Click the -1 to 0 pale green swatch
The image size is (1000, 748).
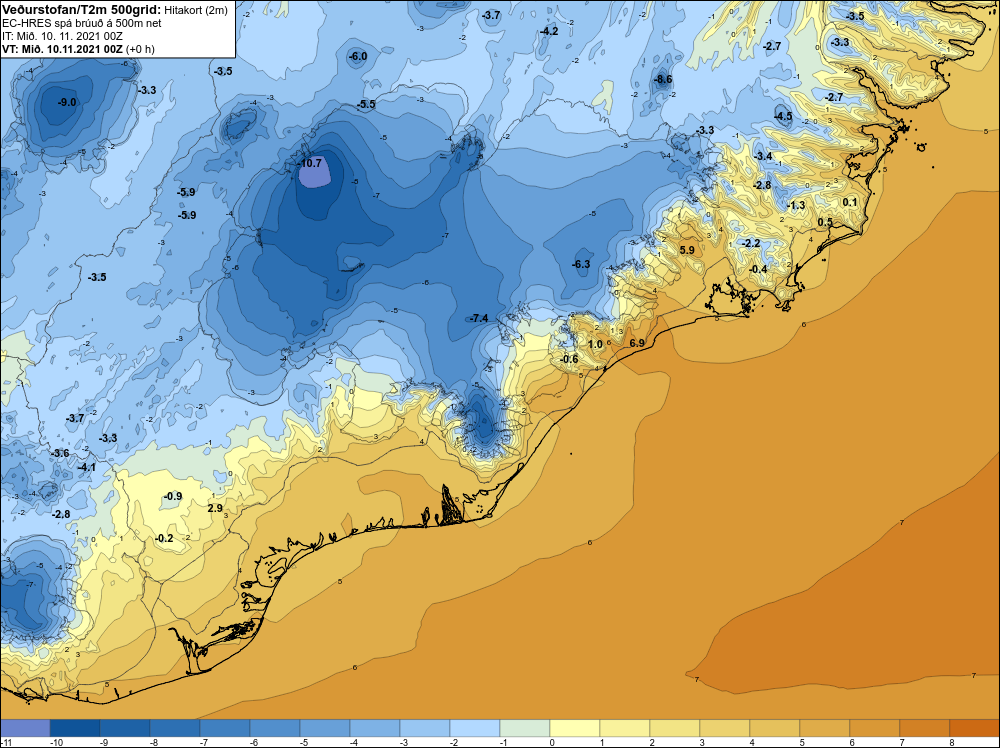coord(525,728)
